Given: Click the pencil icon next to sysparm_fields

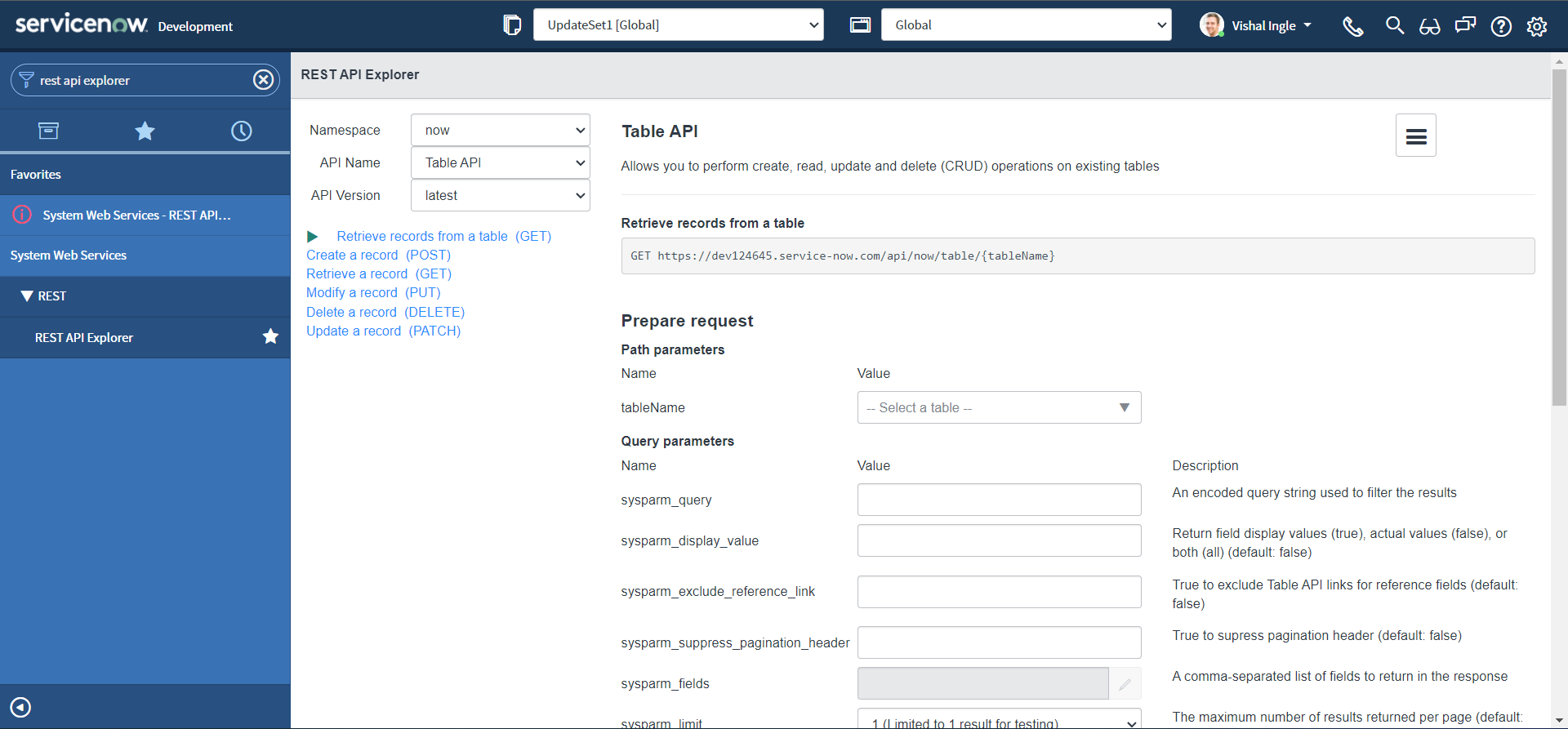Looking at the screenshot, I should pyautogui.click(x=1125, y=684).
